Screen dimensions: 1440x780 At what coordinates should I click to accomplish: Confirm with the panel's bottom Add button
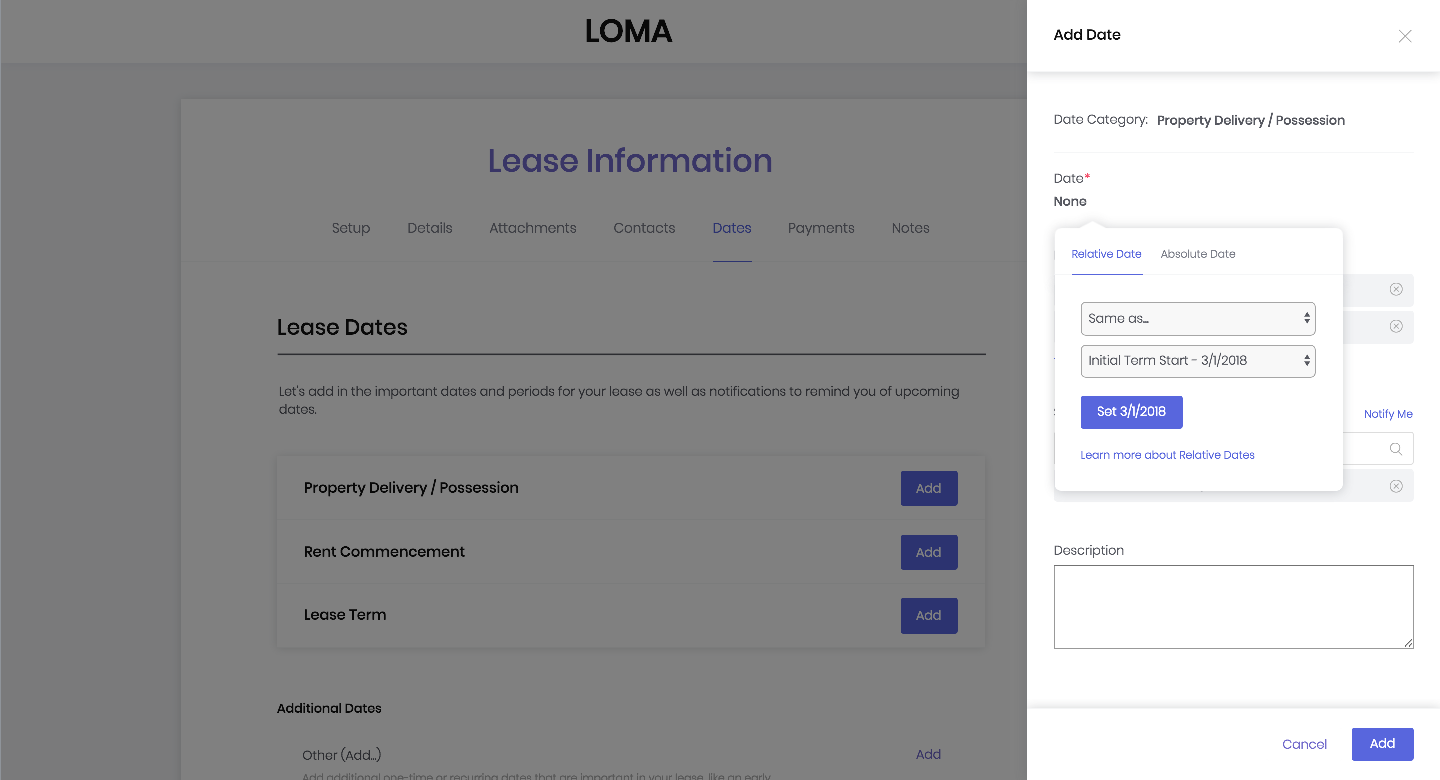(1382, 744)
